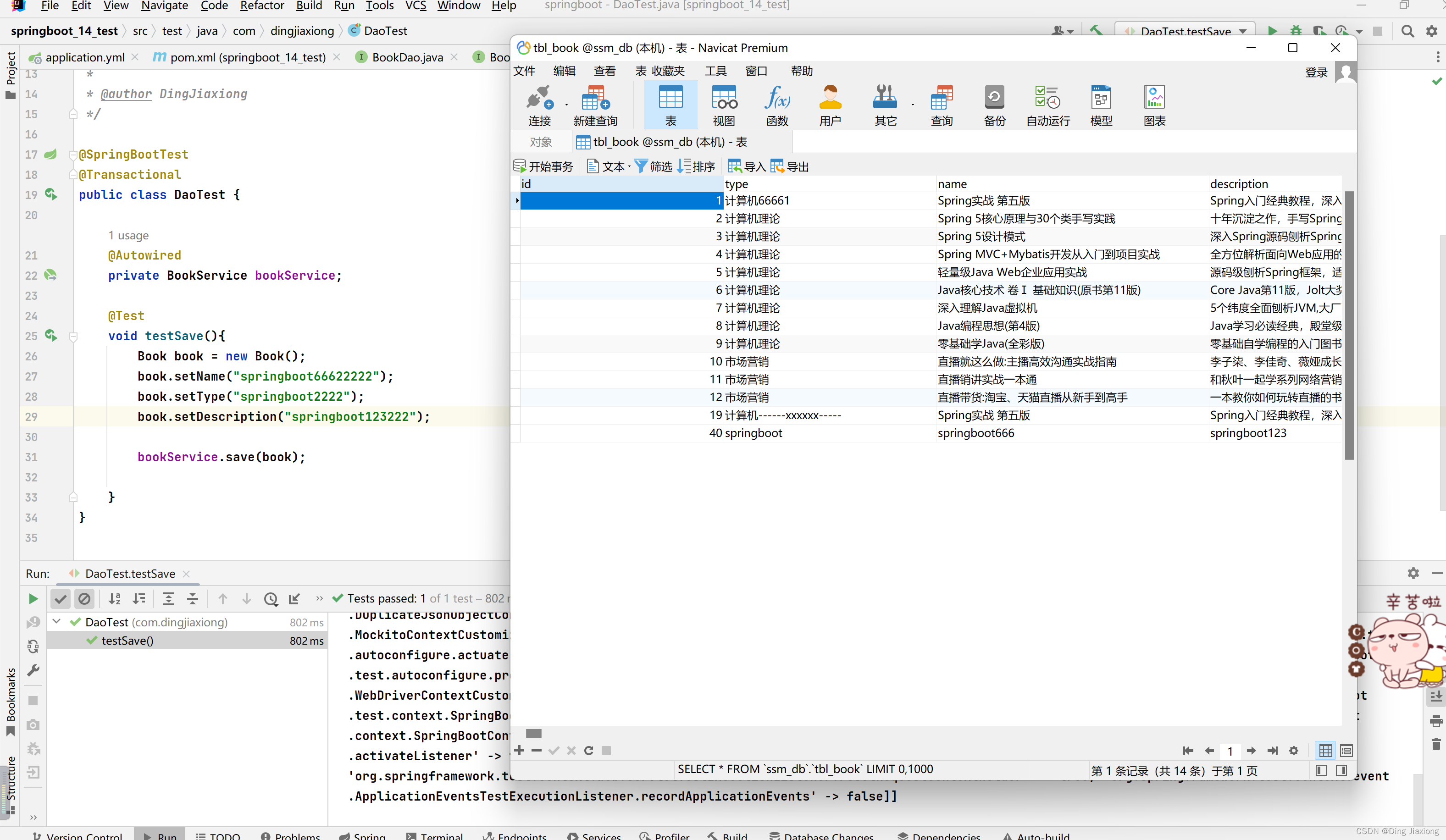The height and width of the screenshot is (840, 1446).
Task: Expand all test results
Action: pyautogui.click(x=169, y=599)
